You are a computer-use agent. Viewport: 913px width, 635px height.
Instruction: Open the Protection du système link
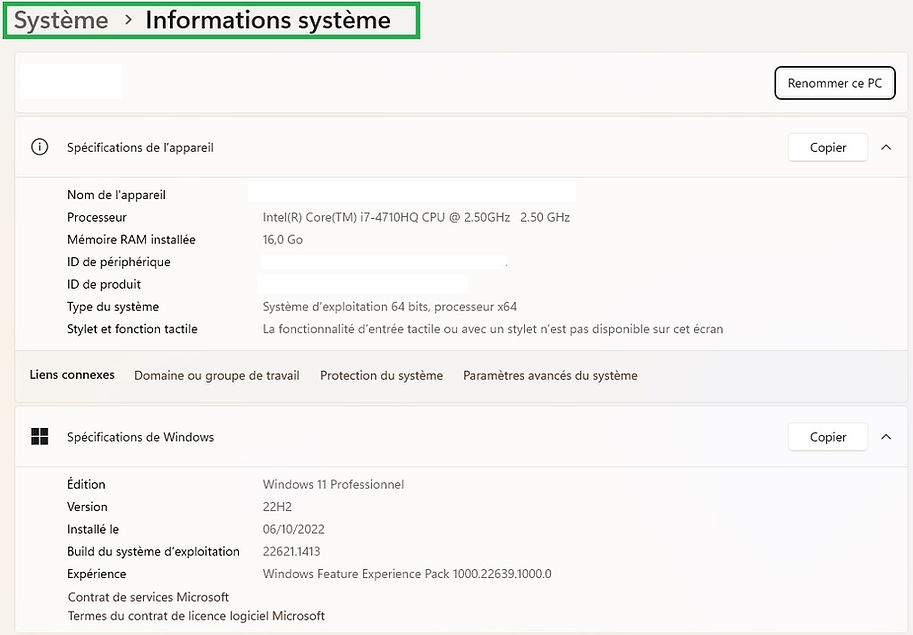[x=381, y=376]
